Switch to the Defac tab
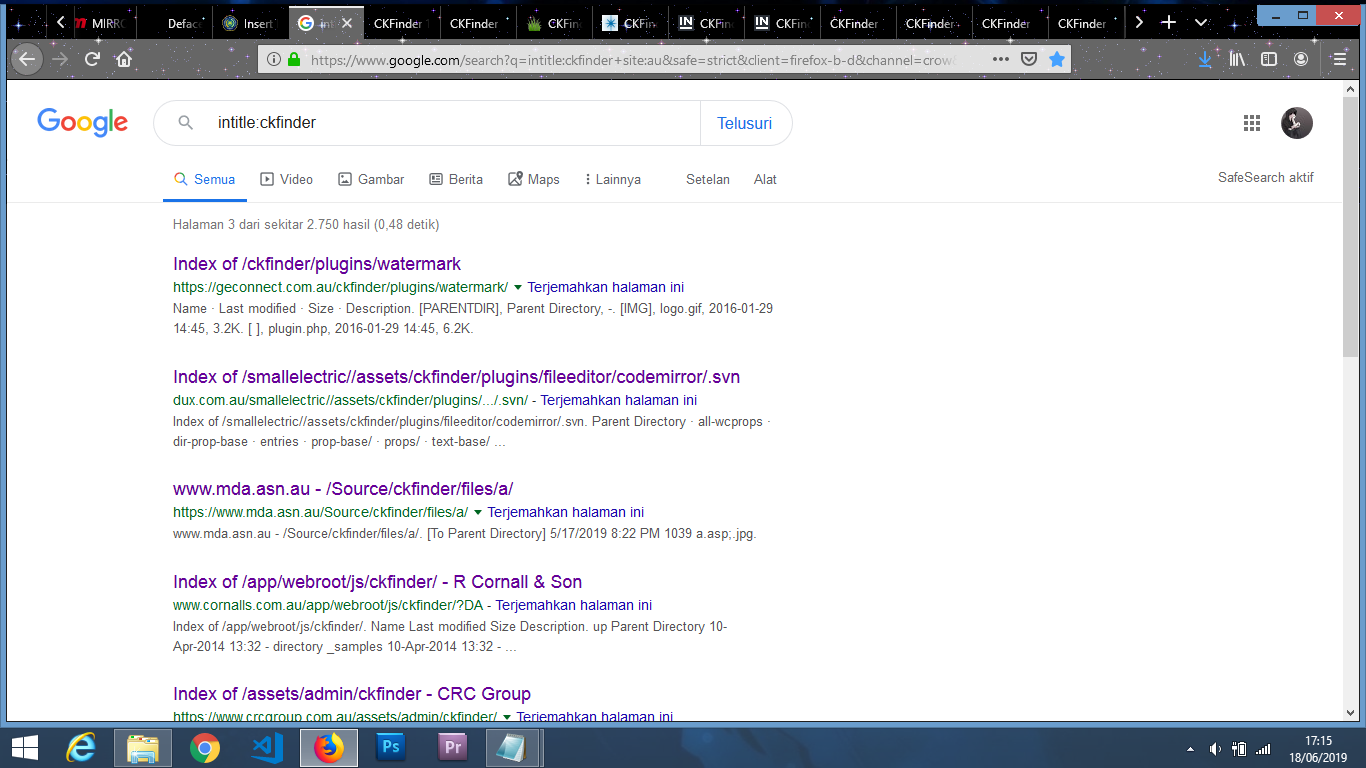This screenshot has height=768, width=1366. [x=175, y=23]
